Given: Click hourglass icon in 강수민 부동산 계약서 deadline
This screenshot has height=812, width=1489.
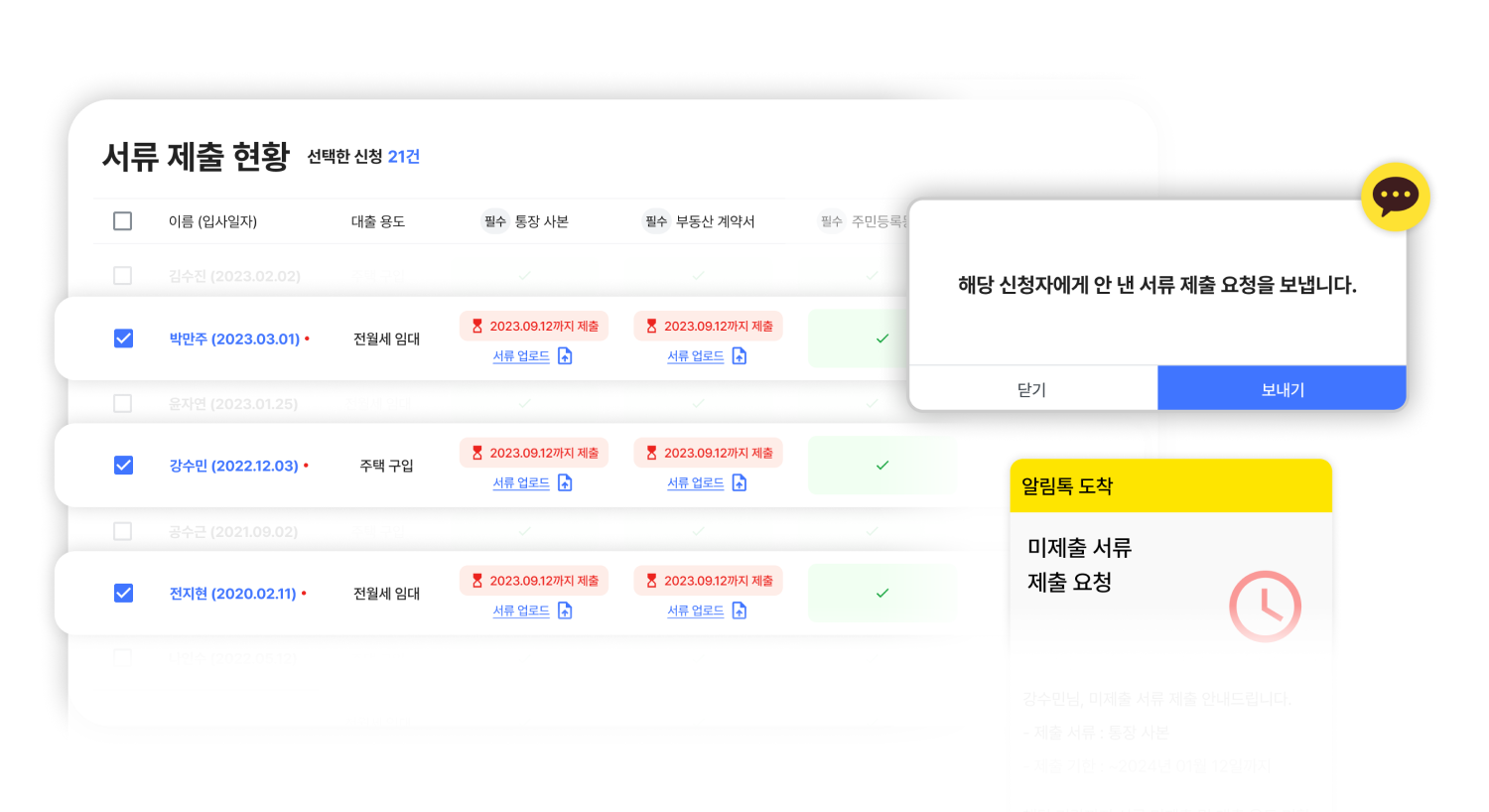Looking at the screenshot, I should [x=652, y=453].
